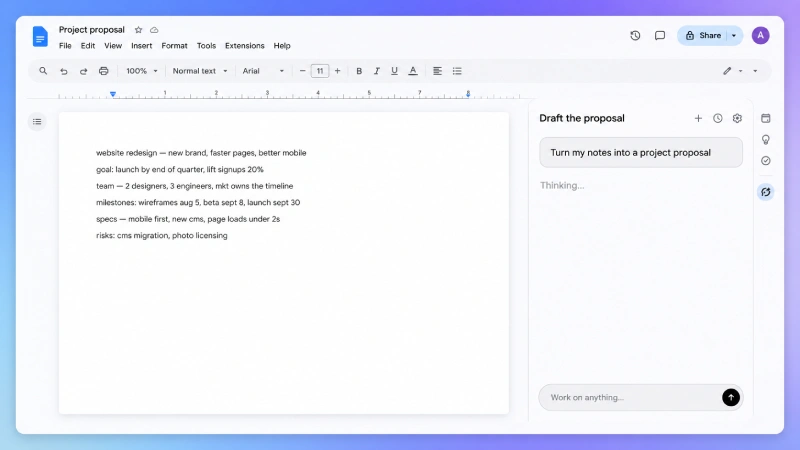Click the right margin marker on ruler
The width and height of the screenshot is (800, 450).
[x=468, y=94]
